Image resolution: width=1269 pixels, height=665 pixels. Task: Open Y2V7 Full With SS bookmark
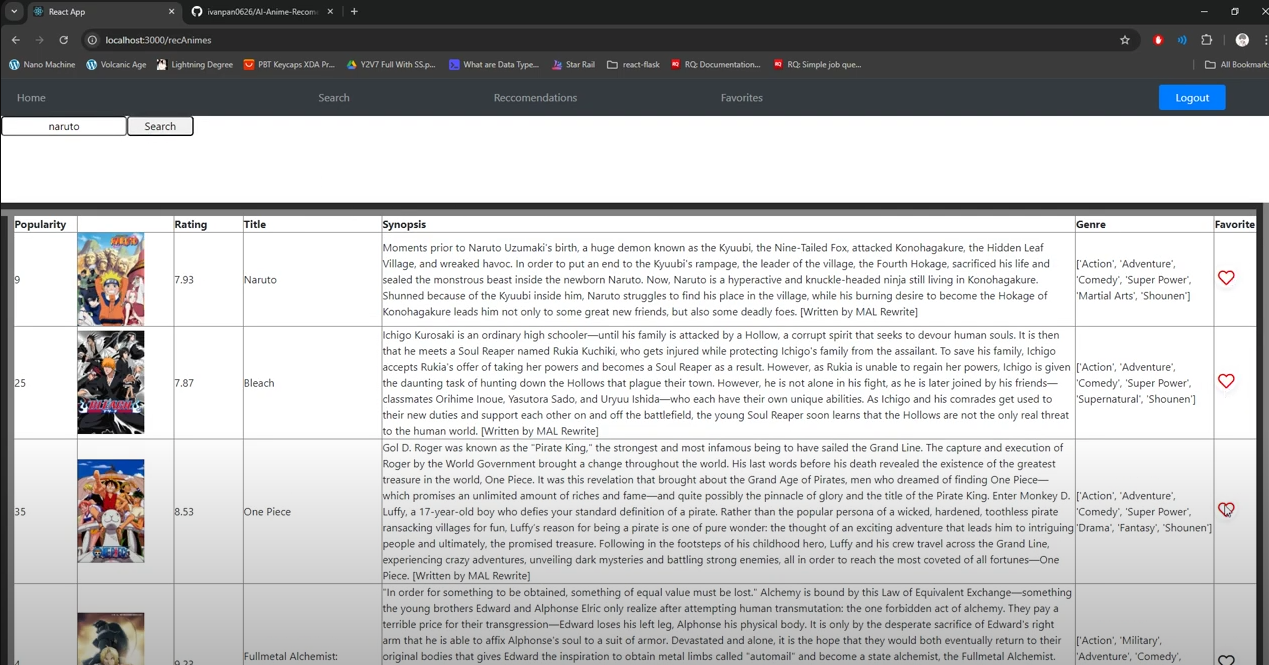391,64
